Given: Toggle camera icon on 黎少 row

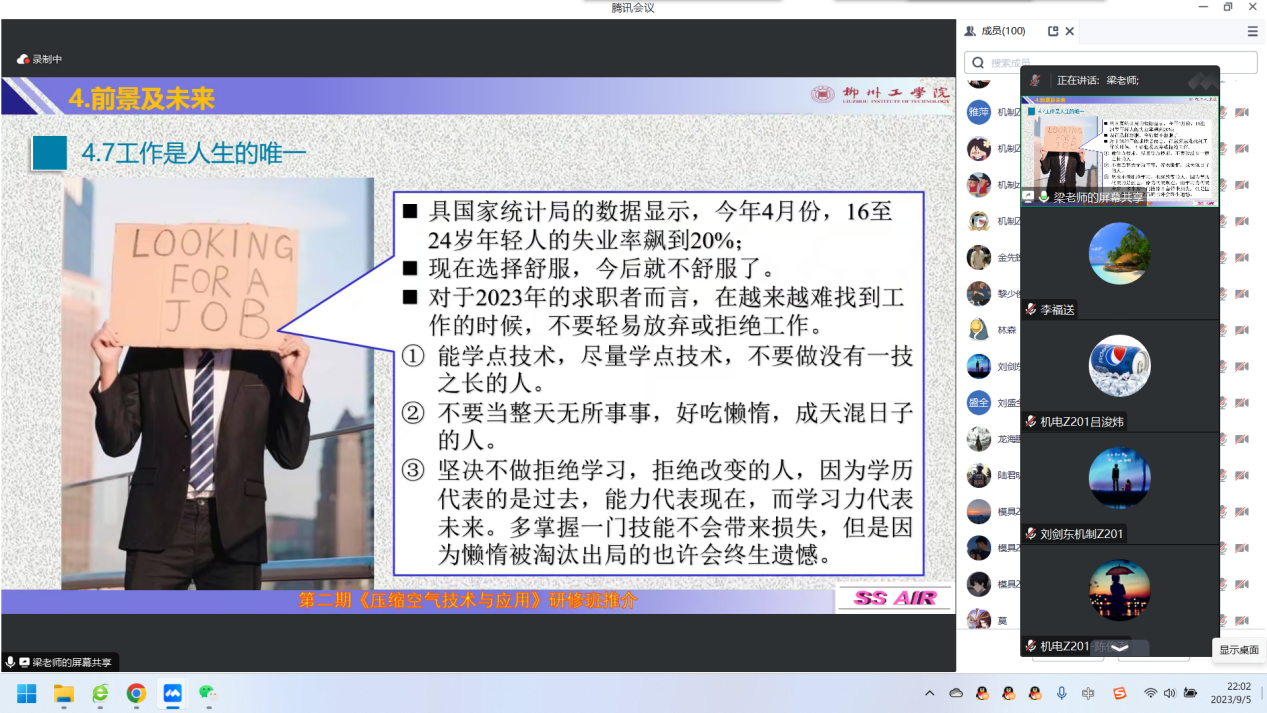Looking at the screenshot, I should 1242,294.
